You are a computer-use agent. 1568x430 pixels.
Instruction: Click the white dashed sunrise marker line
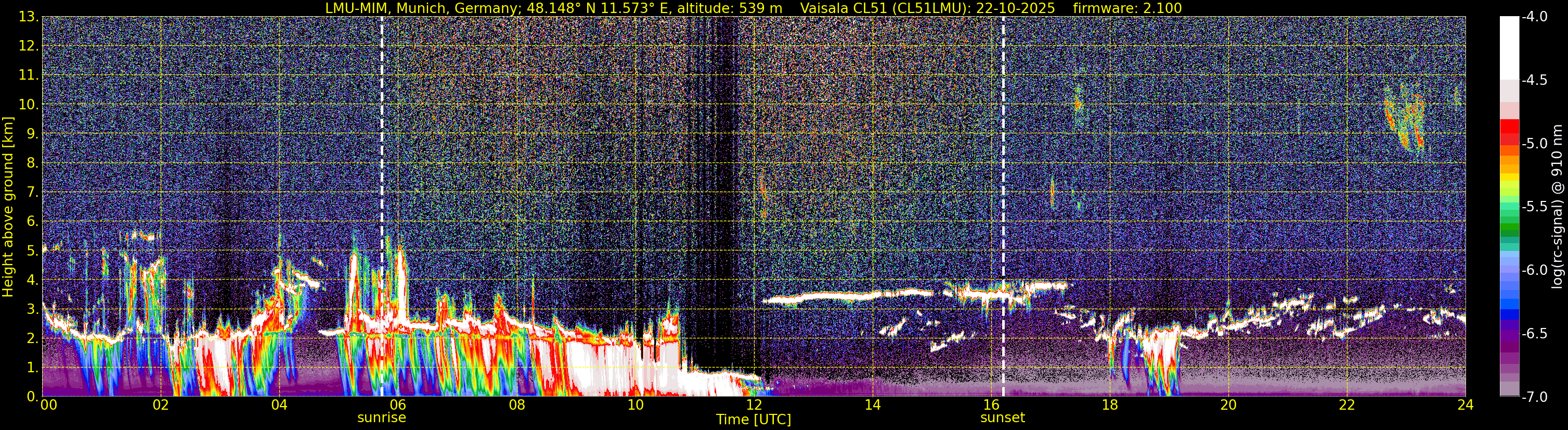pos(382,207)
